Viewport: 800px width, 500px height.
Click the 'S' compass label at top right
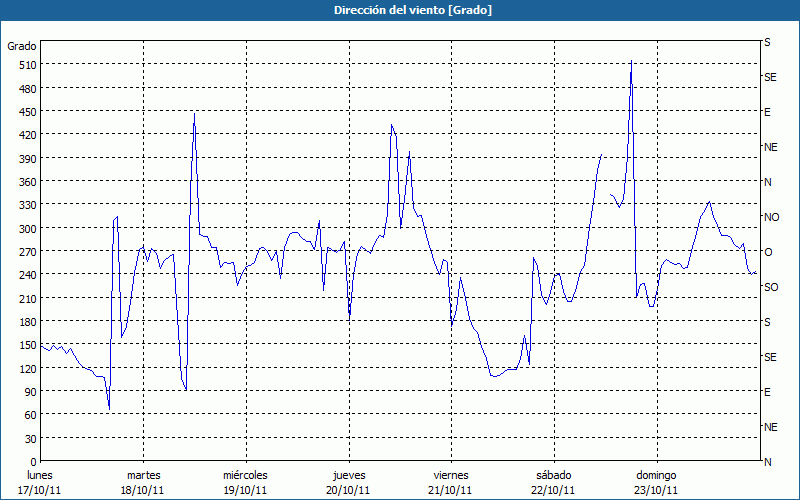click(768, 43)
